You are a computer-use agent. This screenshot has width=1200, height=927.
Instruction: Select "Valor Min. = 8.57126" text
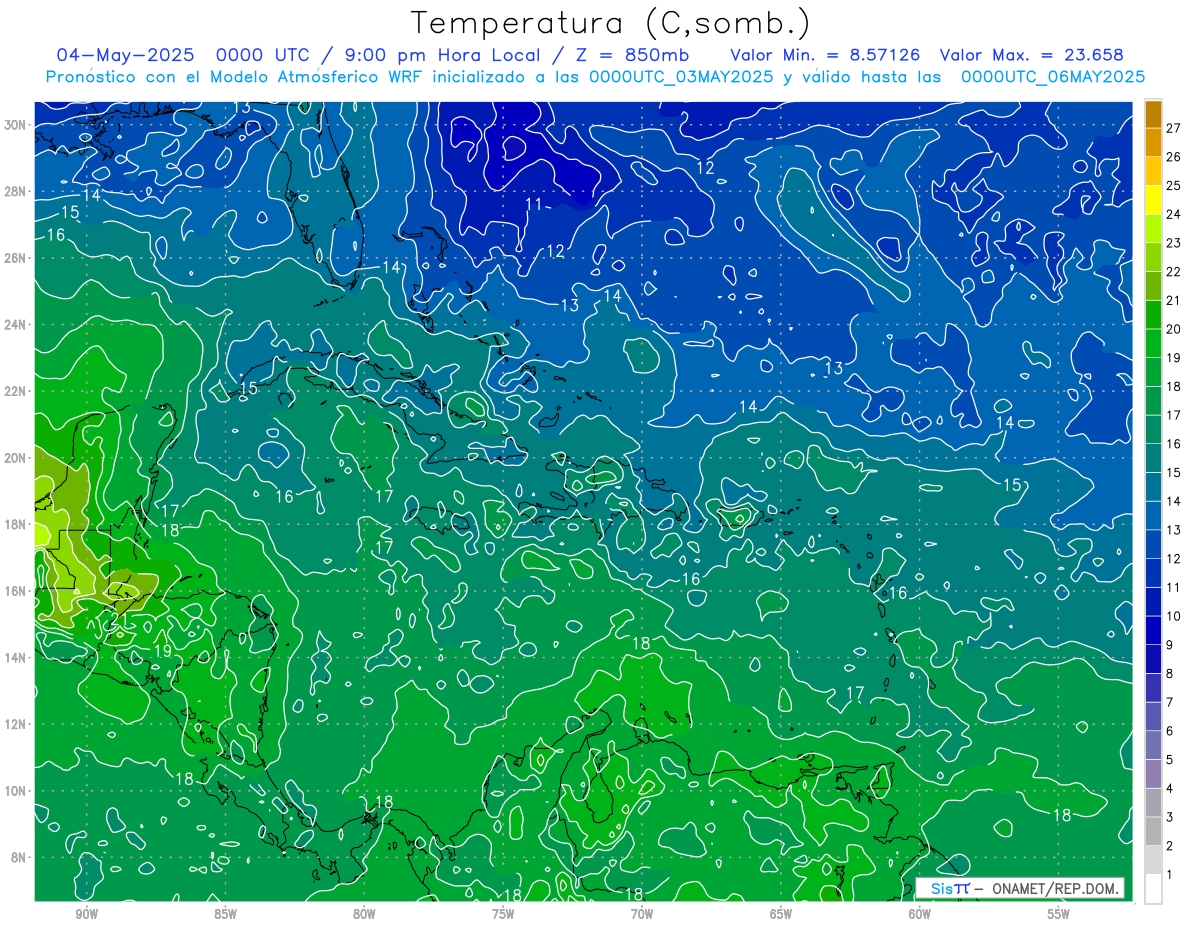tap(826, 55)
